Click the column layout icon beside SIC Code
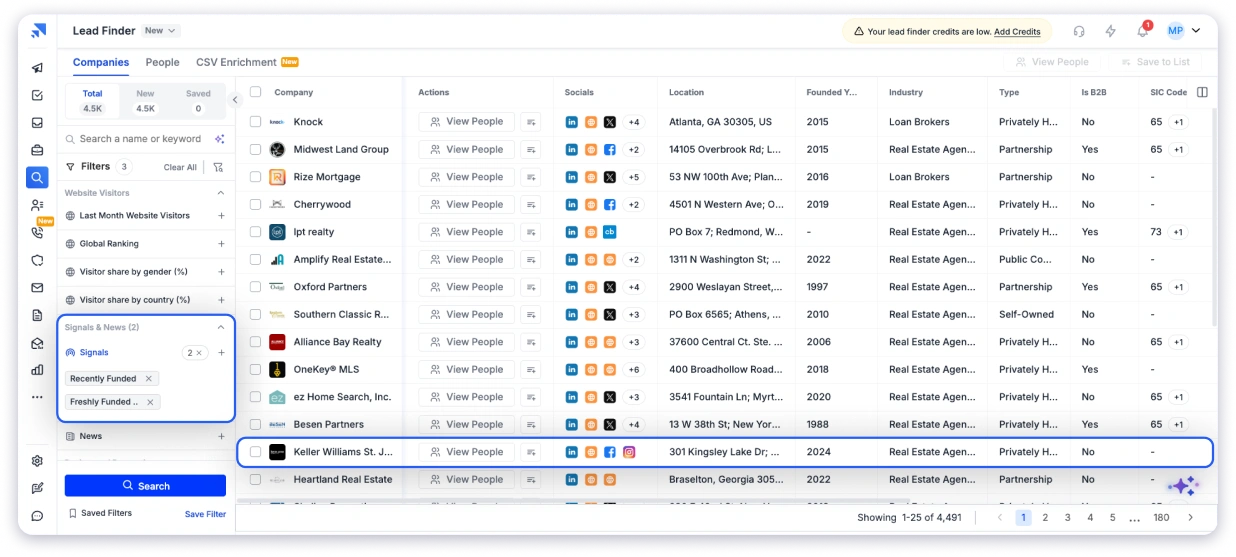This screenshot has height=557, width=1236. point(1202,92)
